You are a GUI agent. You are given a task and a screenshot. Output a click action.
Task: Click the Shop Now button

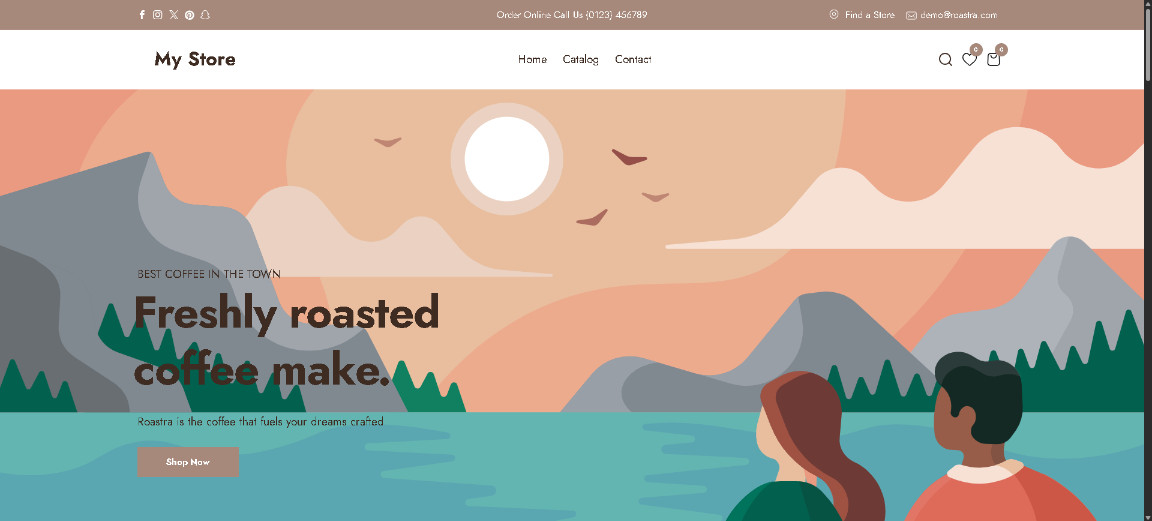click(x=188, y=462)
